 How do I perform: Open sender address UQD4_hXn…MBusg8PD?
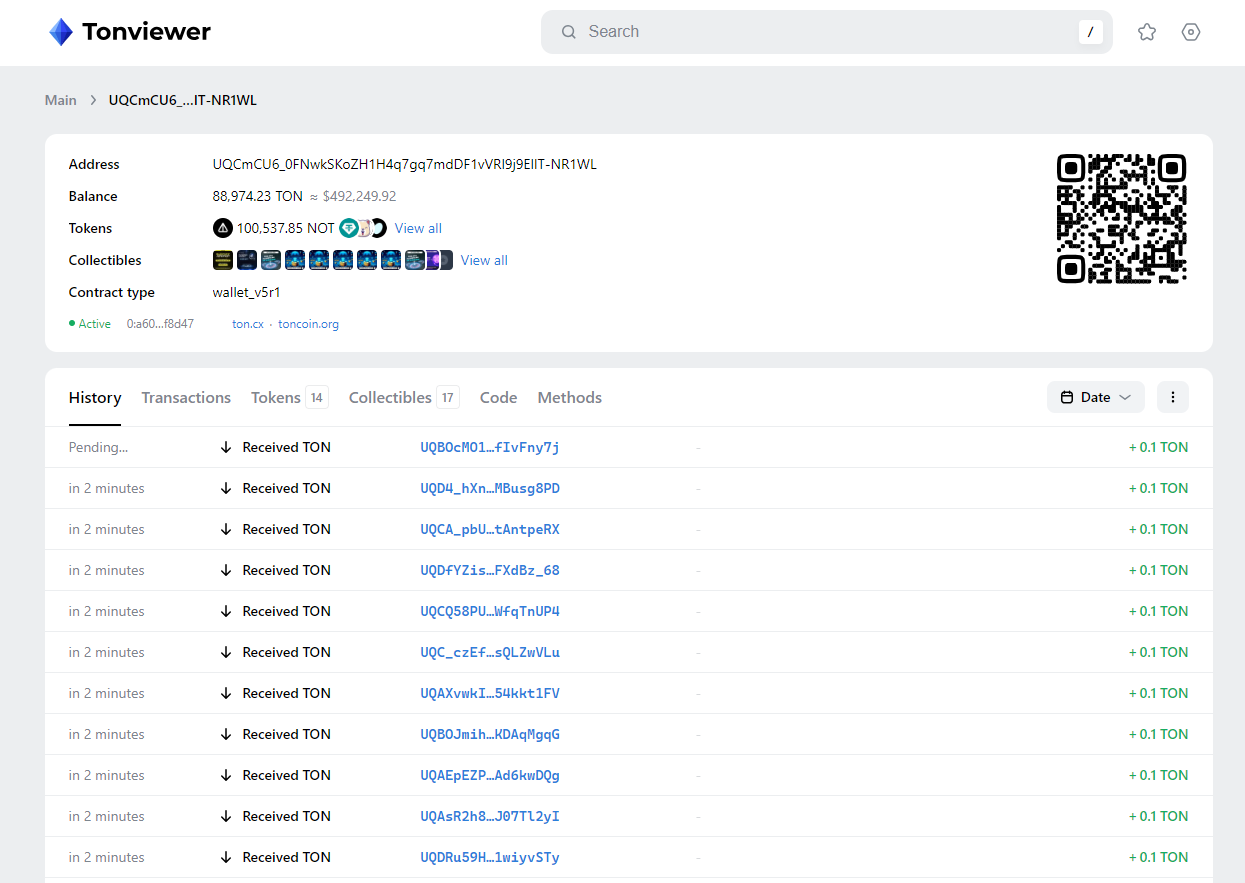(x=490, y=488)
